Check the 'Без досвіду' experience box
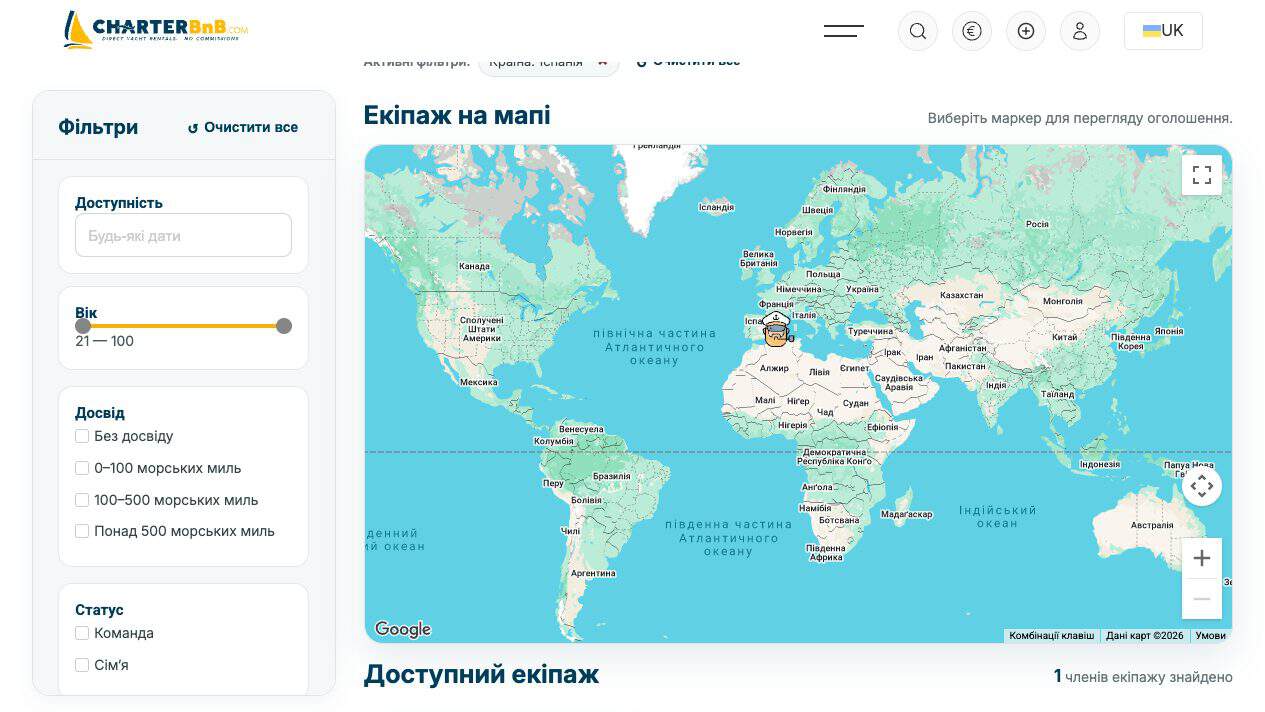The image size is (1265, 712). [82, 436]
